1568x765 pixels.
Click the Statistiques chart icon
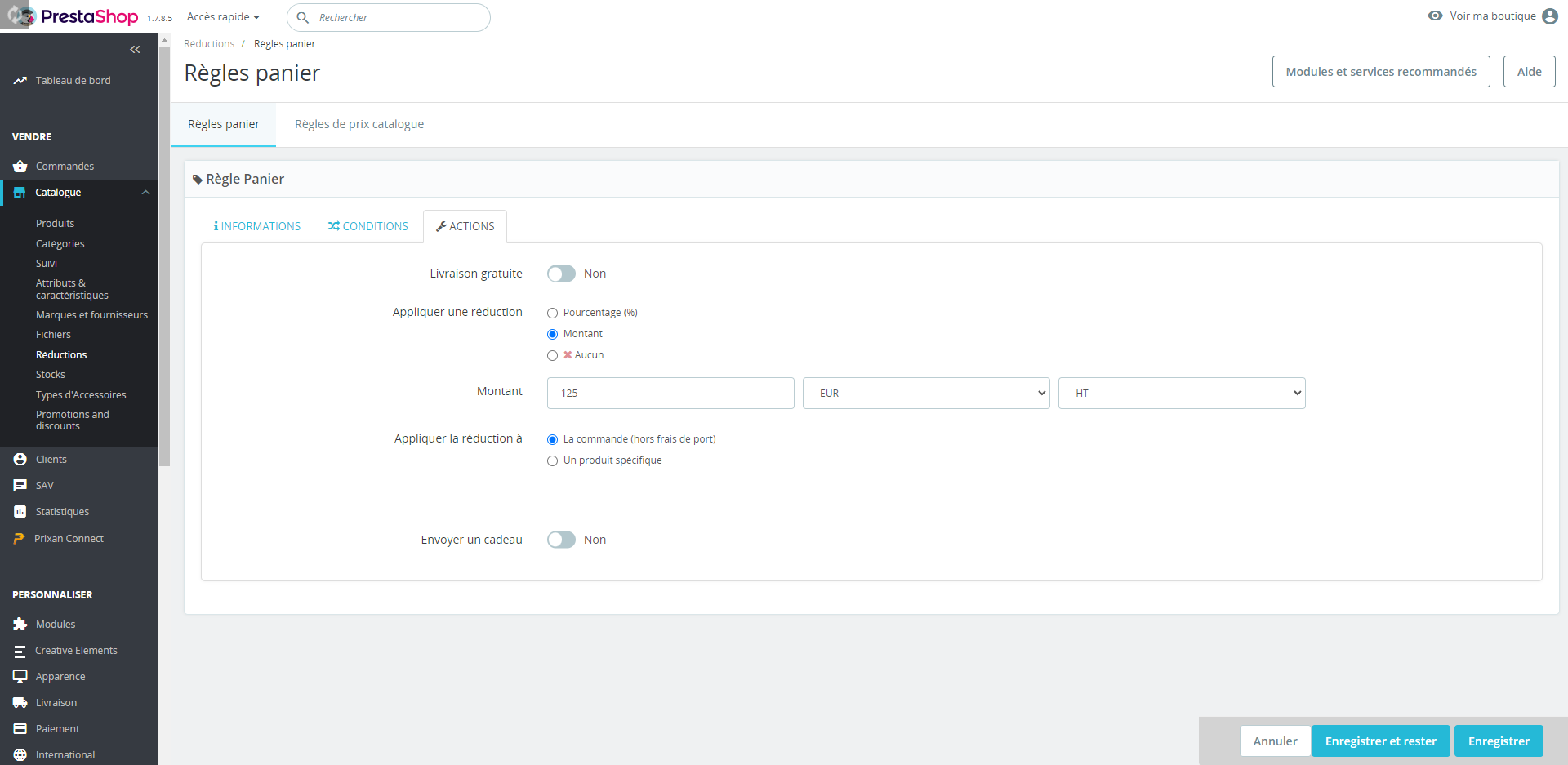[20, 512]
